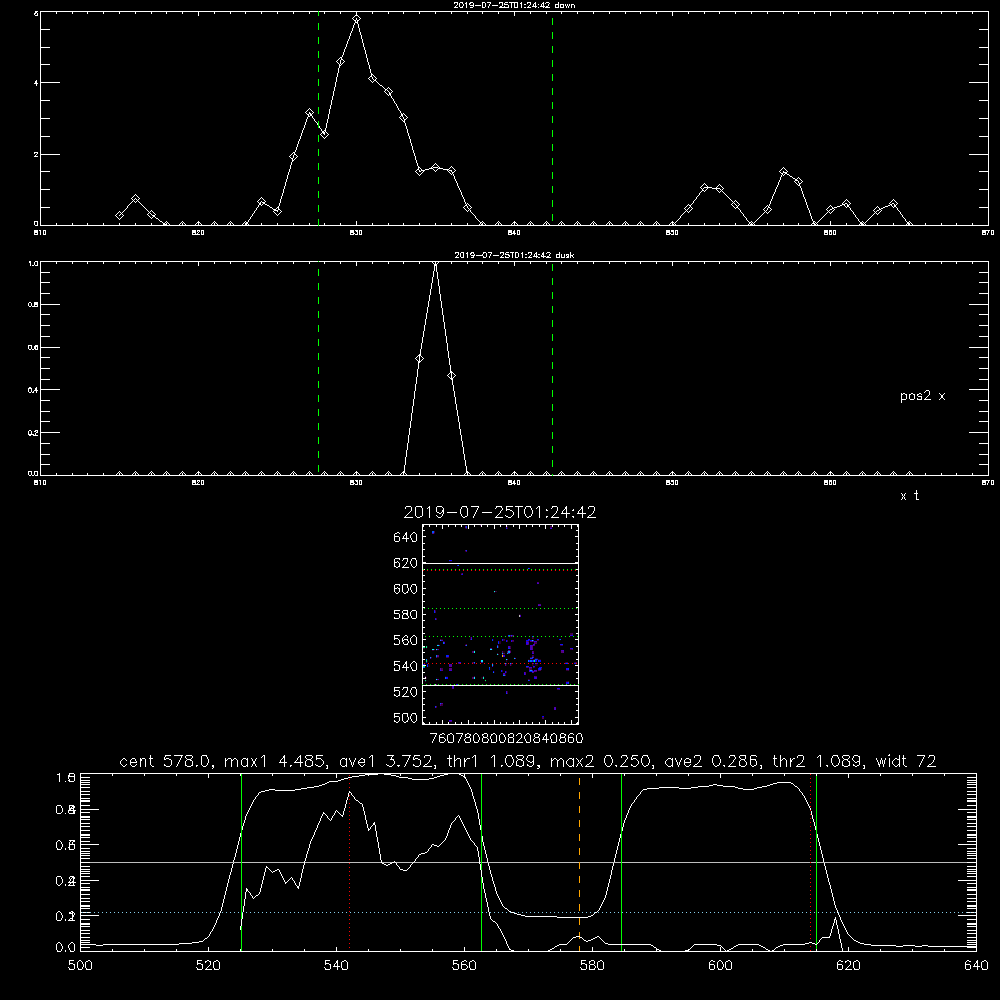The image size is (1000, 1000).
Task: Click x-axis label 640 of bottom profile plot
Action: 976,966
